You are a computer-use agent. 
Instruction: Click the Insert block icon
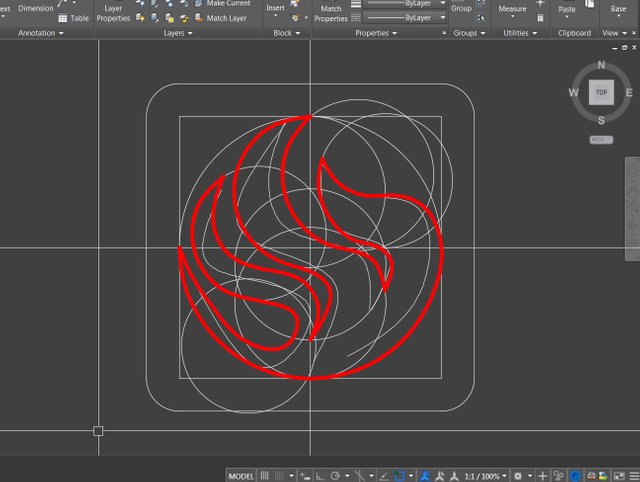click(x=275, y=8)
